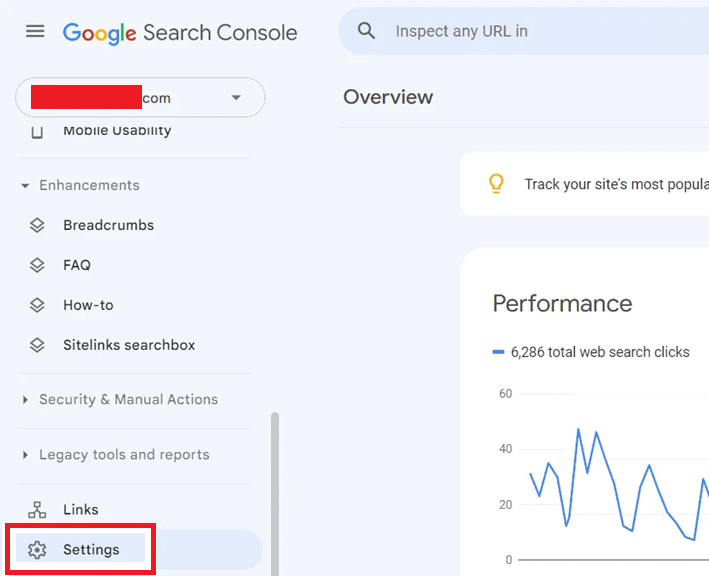Open the Breadcrumbs report
Viewport: 709px width, 576px height.
(109, 225)
